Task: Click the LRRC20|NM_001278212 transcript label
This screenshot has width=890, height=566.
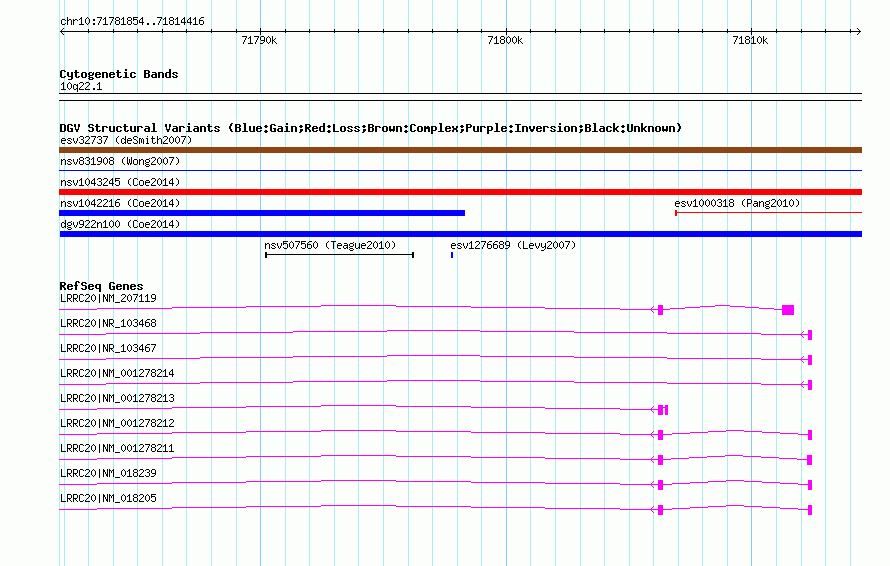Action: tap(117, 424)
